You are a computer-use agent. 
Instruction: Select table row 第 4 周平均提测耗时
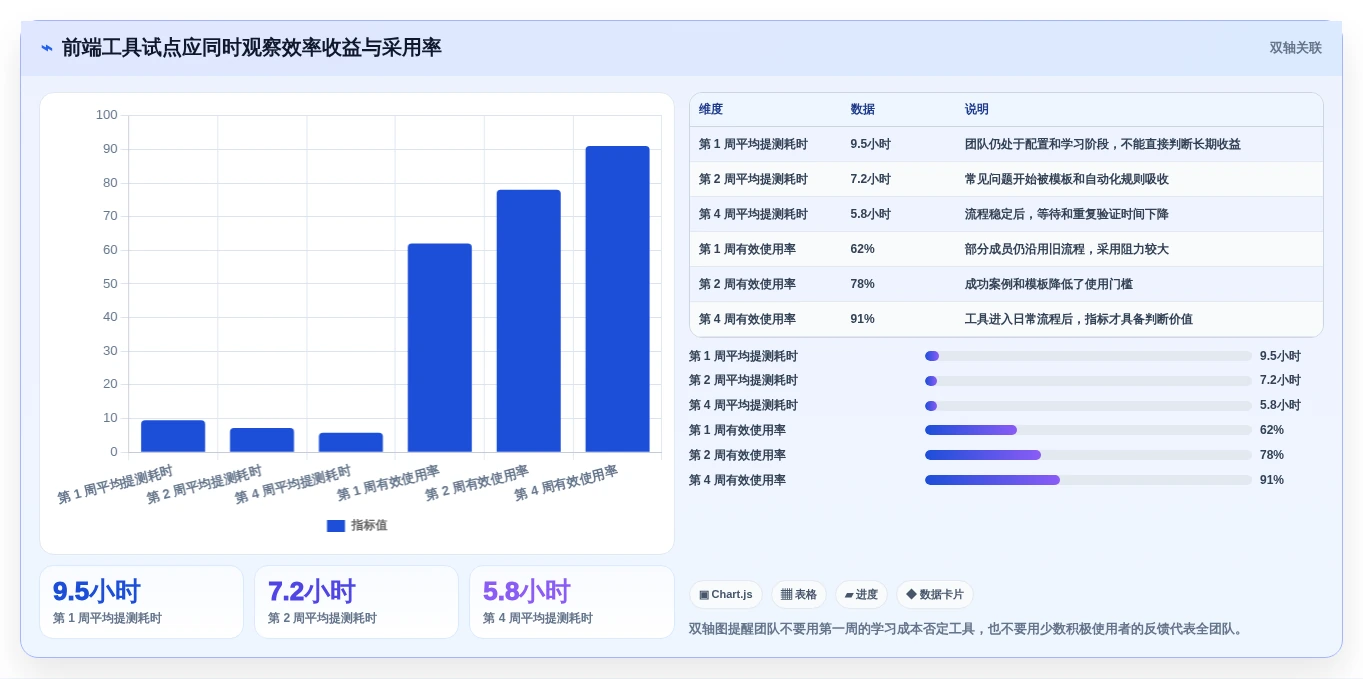[1006, 214]
